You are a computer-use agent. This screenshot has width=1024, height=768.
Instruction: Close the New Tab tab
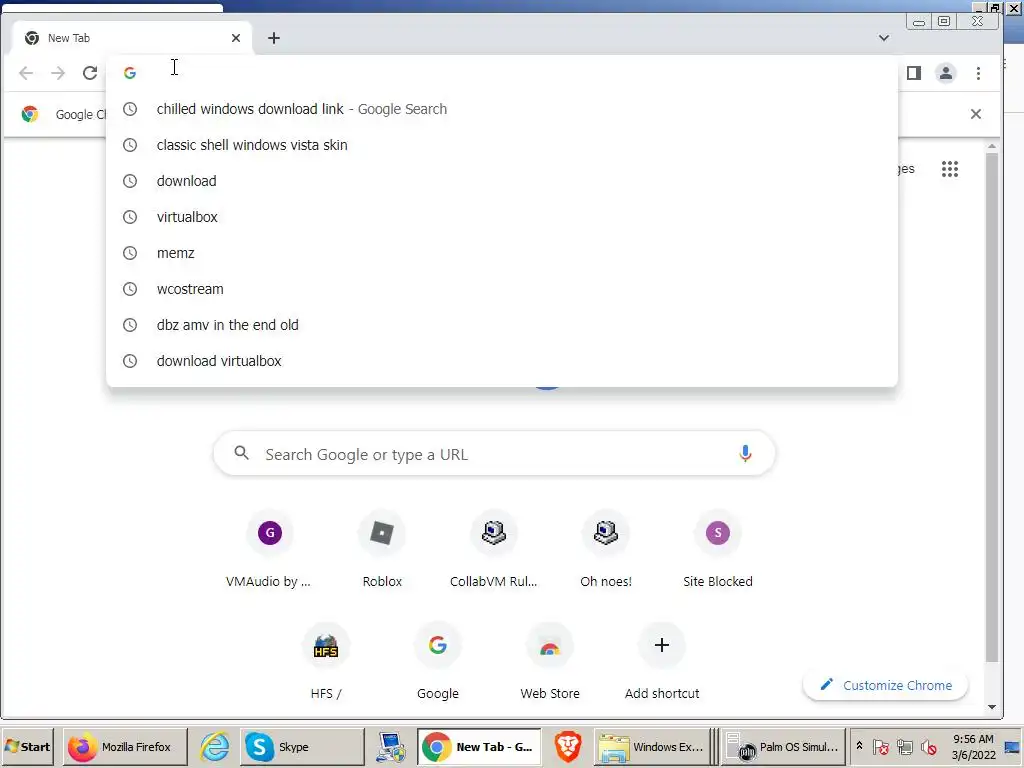tap(236, 39)
